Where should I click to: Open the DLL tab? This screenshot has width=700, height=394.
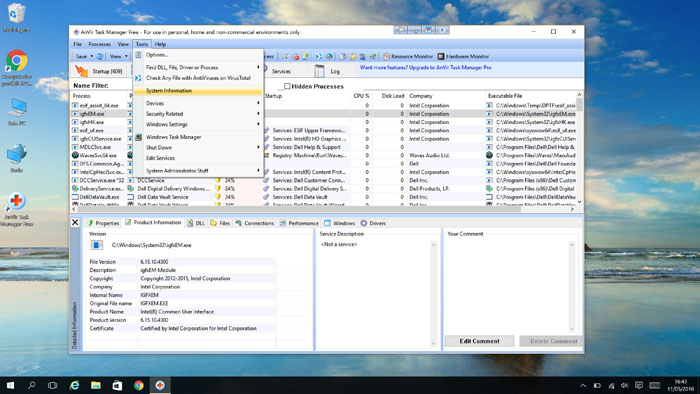pyautogui.click(x=196, y=223)
